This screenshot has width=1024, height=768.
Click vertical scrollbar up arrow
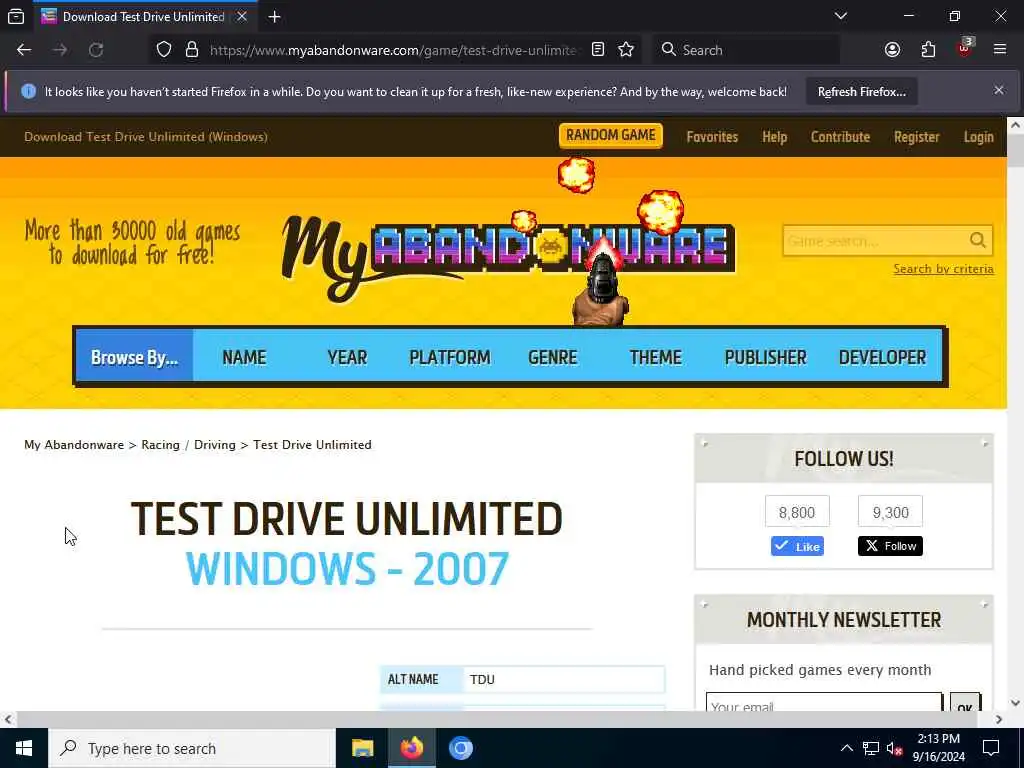(x=1015, y=124)
